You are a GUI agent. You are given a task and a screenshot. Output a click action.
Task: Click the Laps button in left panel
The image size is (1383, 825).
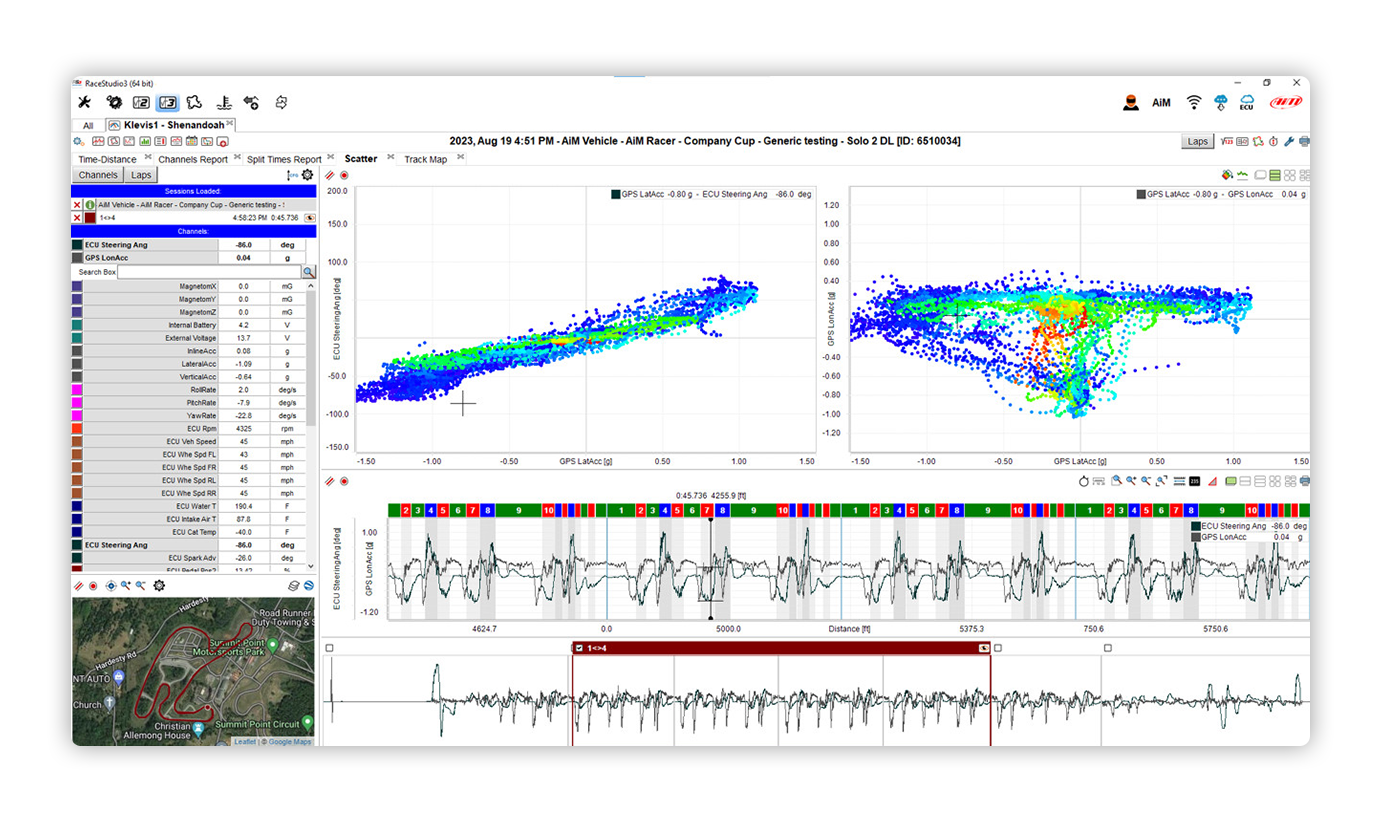141,175
